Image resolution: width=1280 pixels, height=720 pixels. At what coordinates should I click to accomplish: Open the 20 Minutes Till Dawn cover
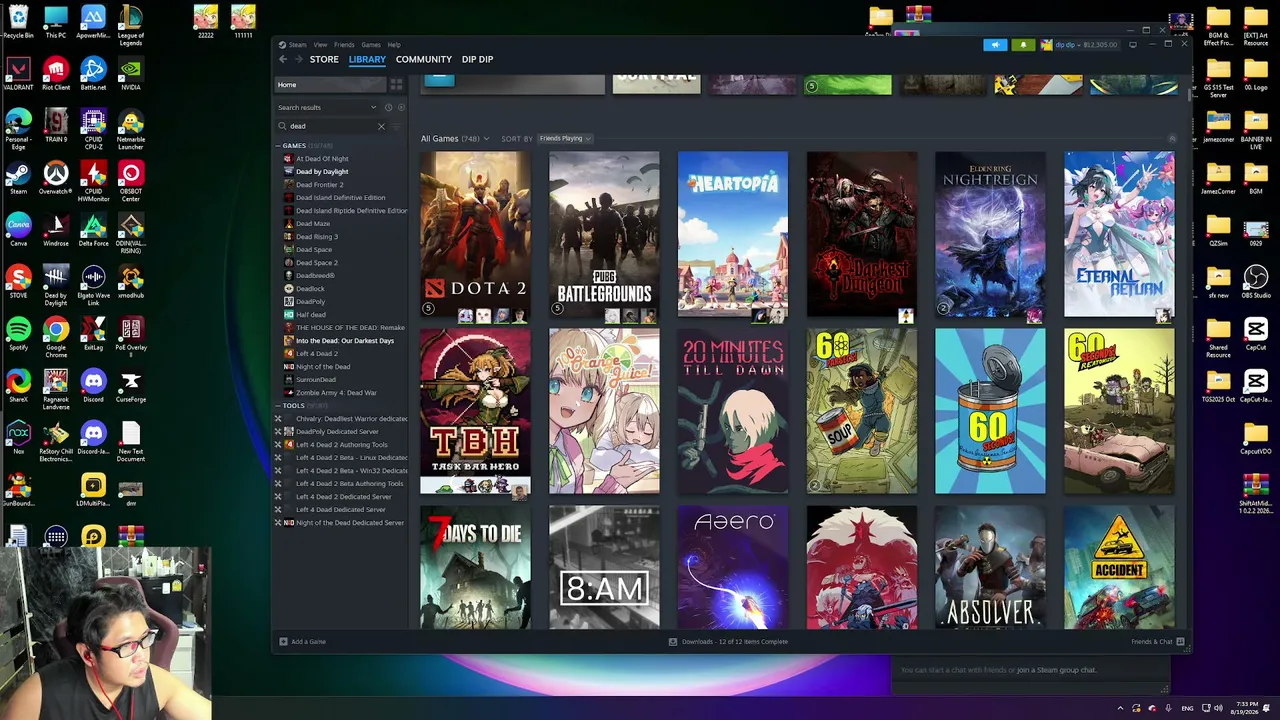[733, 411]
